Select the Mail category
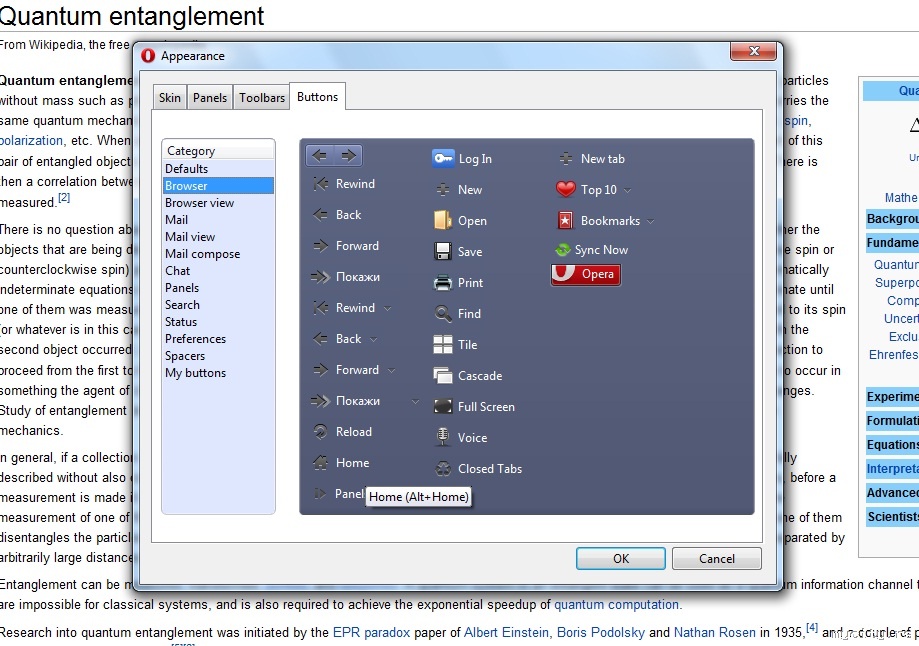The height and width of the screenshot is (646, 919). 218,220
